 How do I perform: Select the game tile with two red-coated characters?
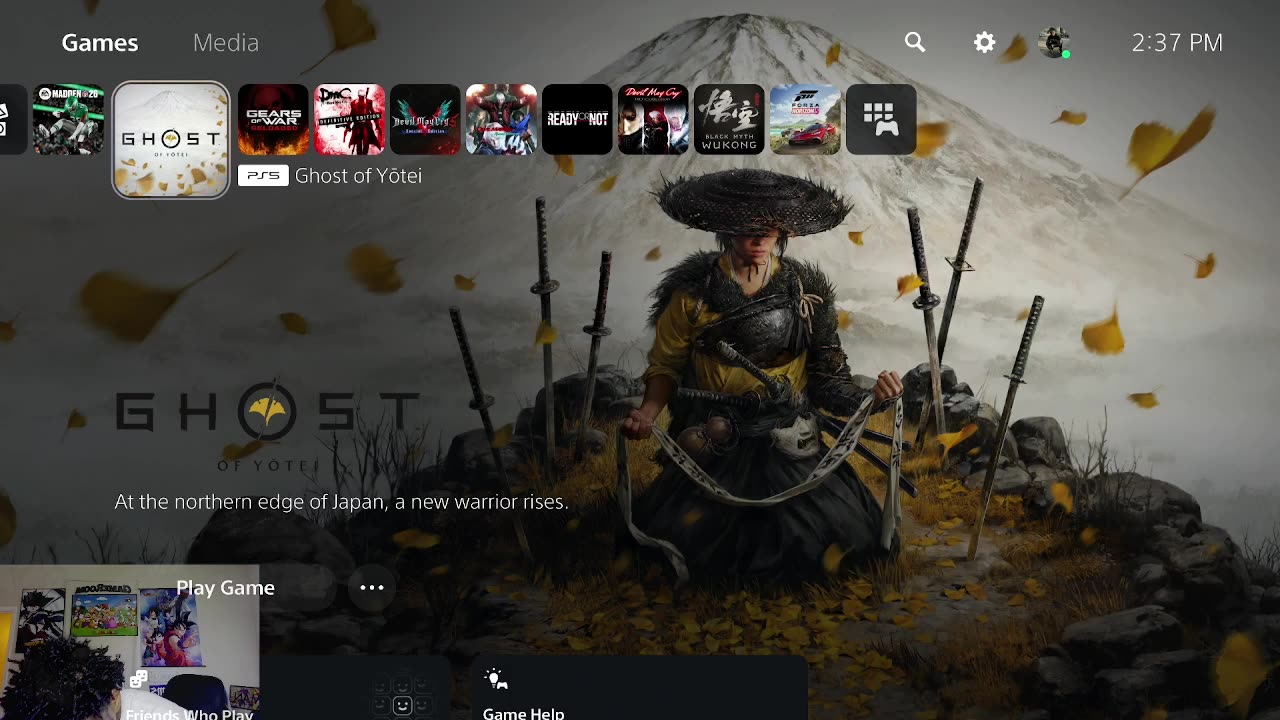pos(501,119)
